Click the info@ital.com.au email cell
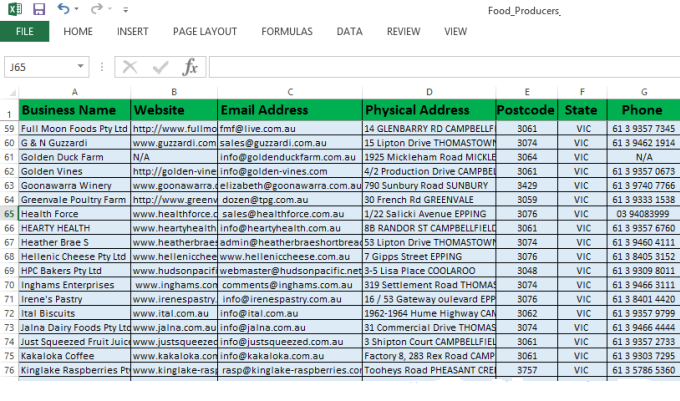Viewport: 680px width, 401px height. tap(290, 313)
